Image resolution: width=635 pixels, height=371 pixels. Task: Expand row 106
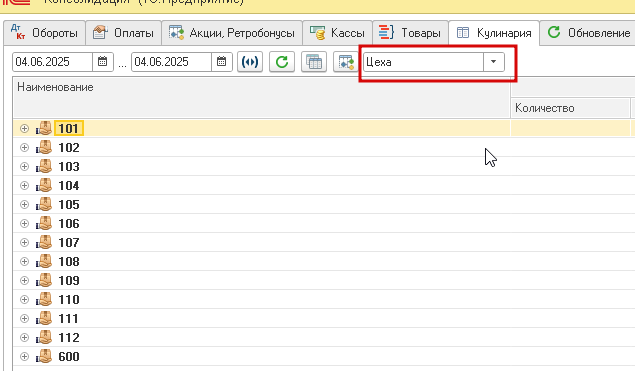point(24,224)
